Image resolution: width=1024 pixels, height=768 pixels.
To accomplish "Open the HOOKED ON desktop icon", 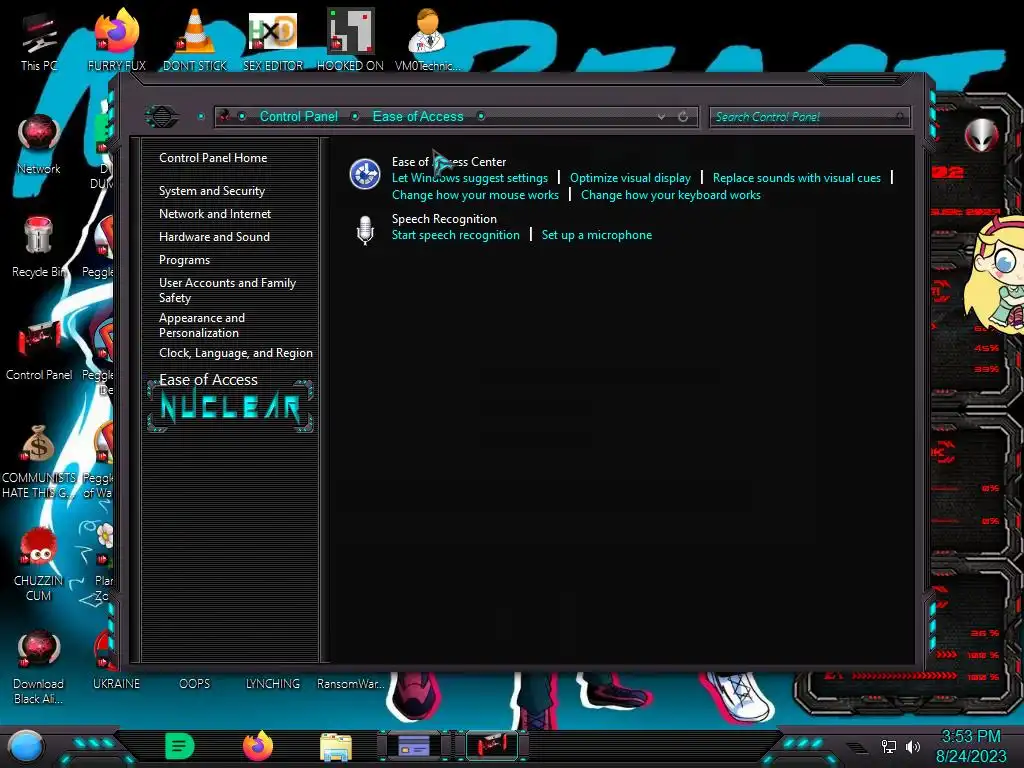I will pyautogui.click(x=350, y=40).
